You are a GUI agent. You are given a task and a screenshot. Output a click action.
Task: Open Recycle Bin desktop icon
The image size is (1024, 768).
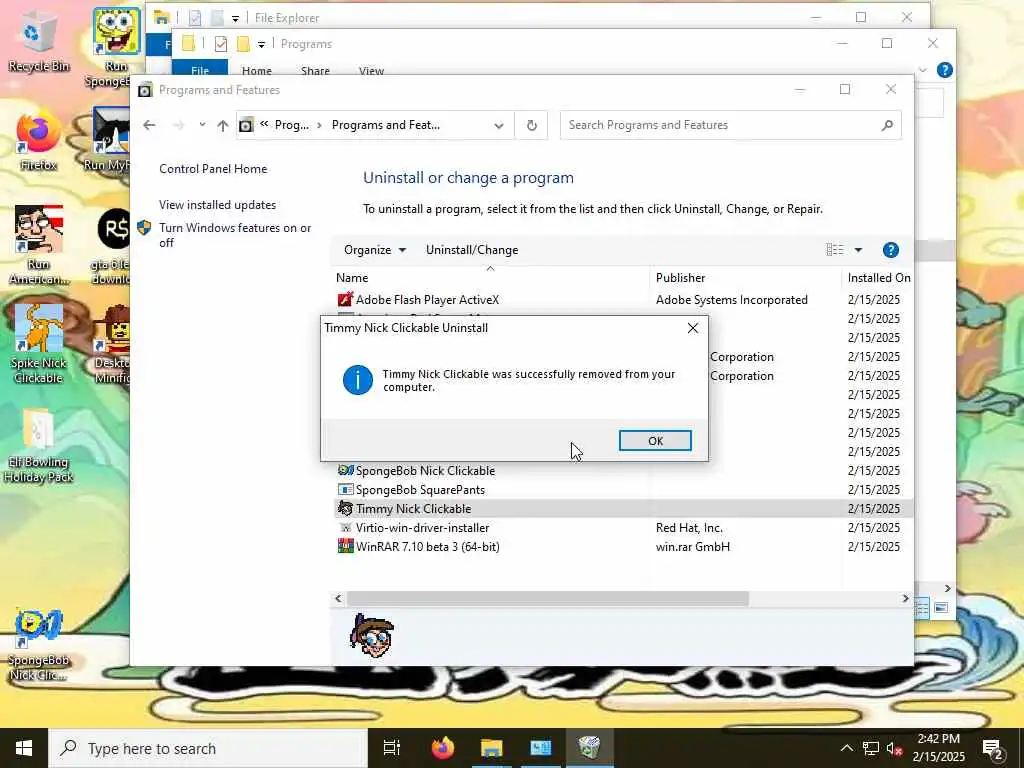(39, 42)
